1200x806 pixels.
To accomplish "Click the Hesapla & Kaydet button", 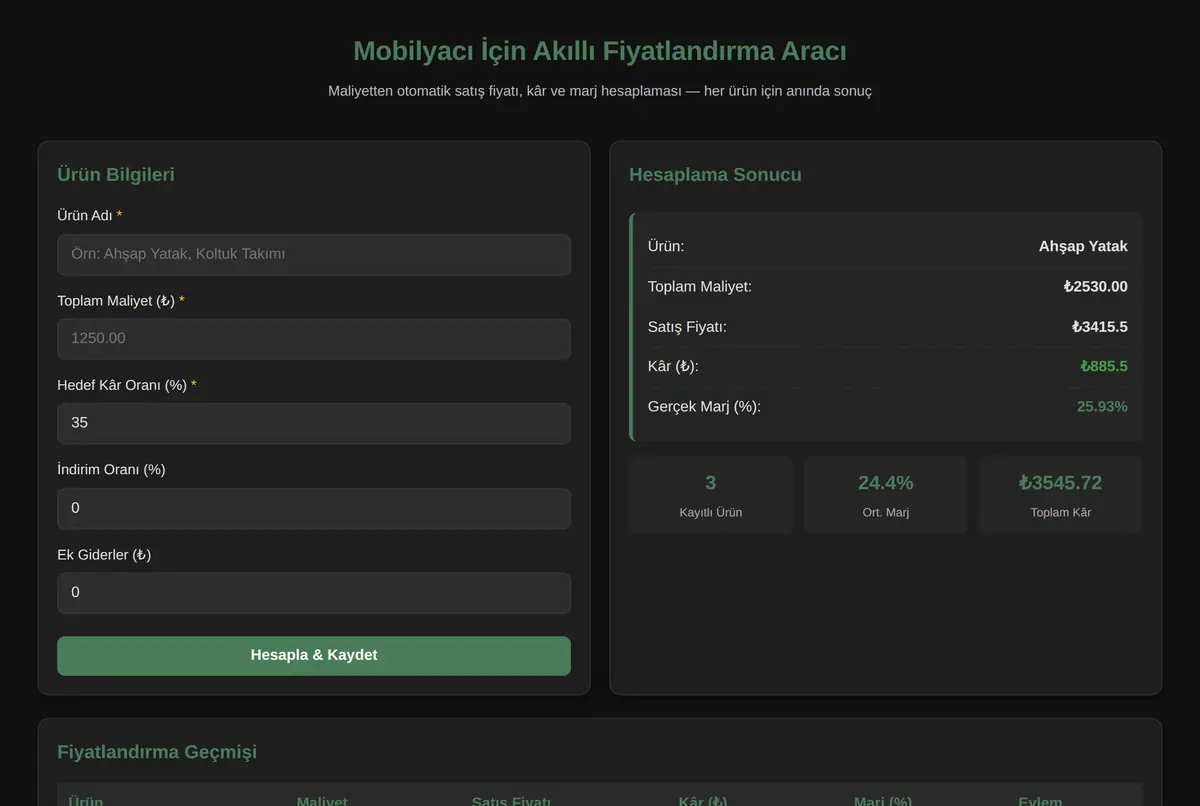I will pos(314,655).
